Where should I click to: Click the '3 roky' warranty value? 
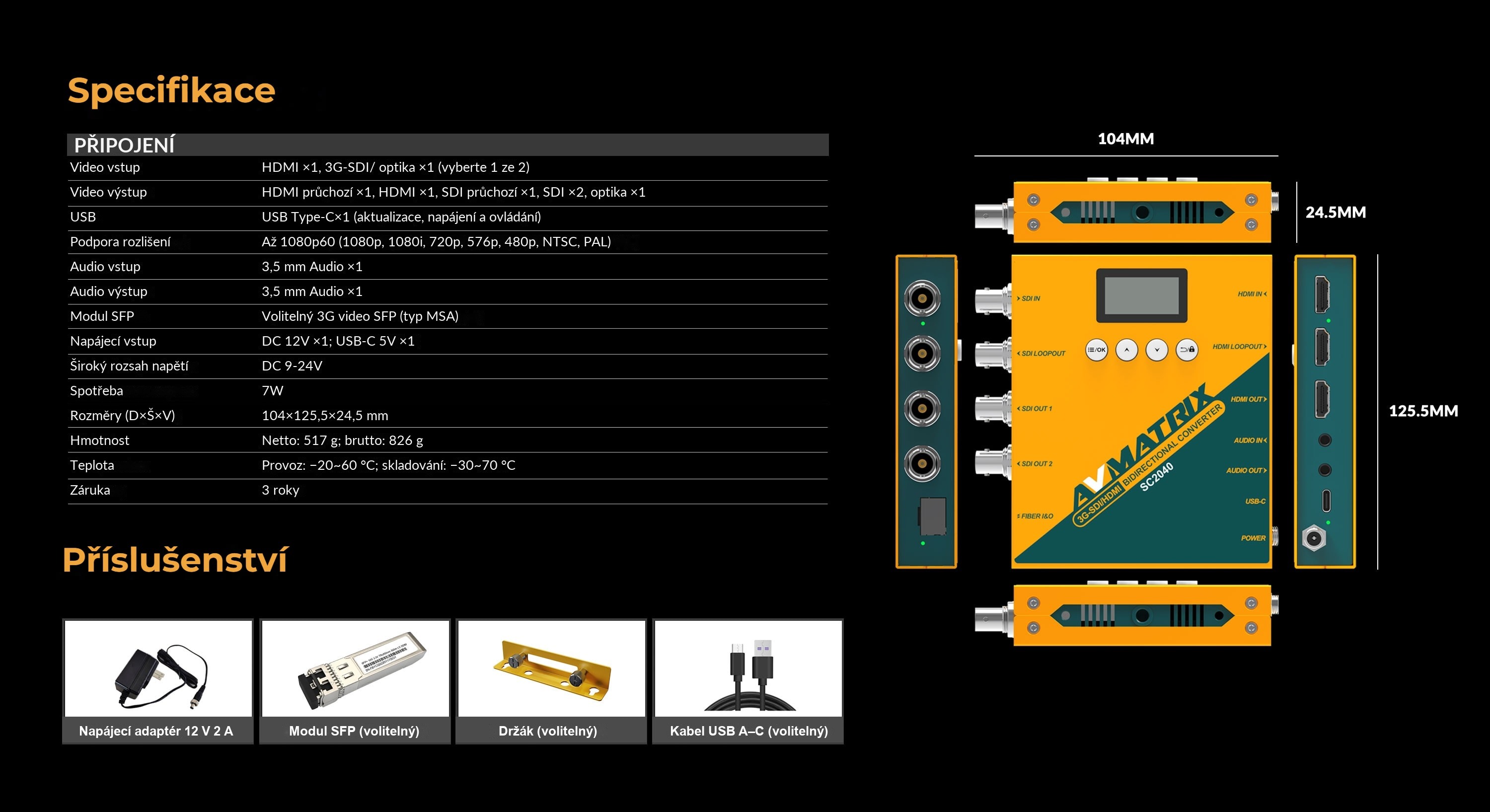pos(281,491)
